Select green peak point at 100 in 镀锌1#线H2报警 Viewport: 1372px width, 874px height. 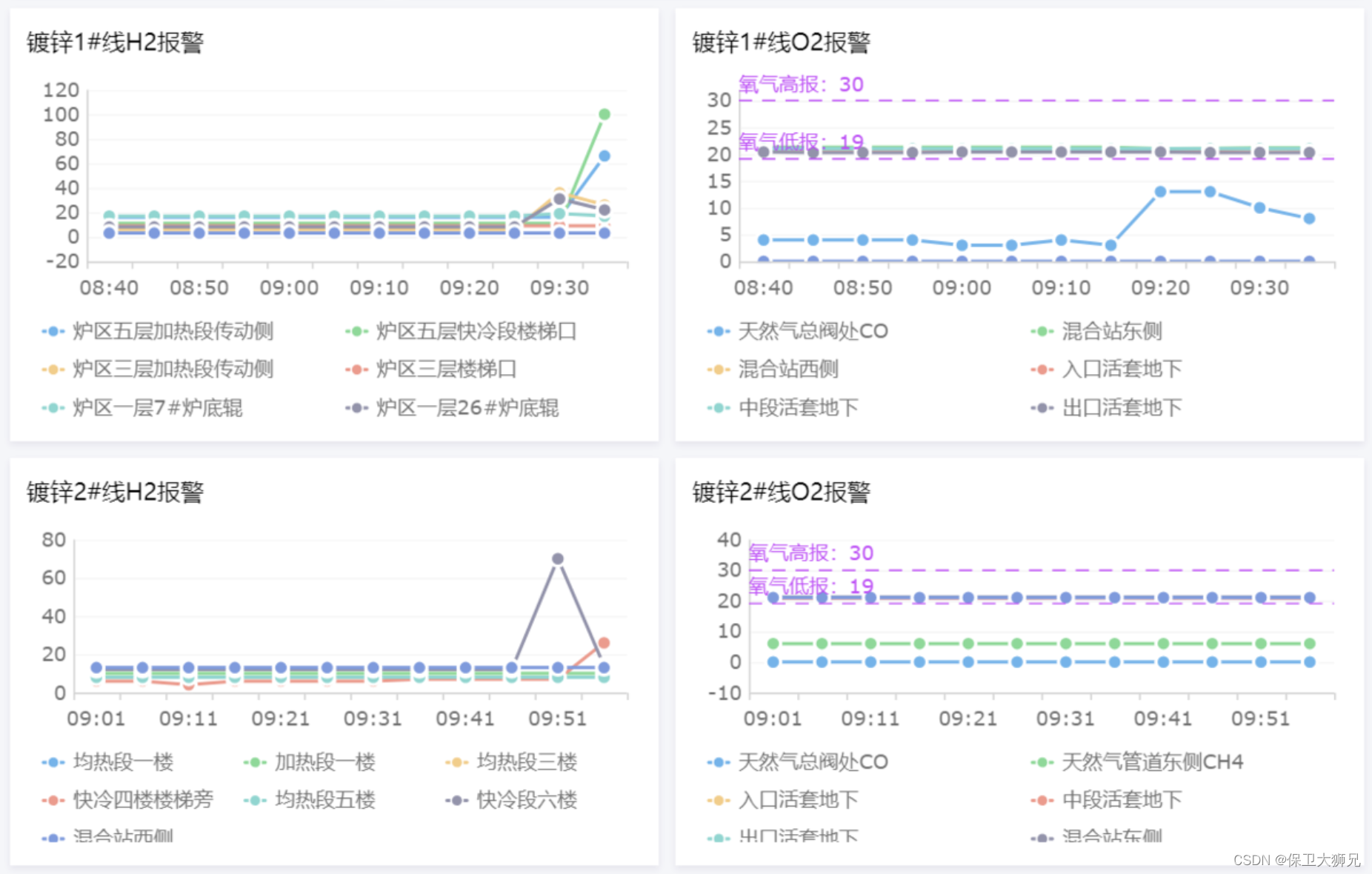pyautogui.click(x=605, y=114)
